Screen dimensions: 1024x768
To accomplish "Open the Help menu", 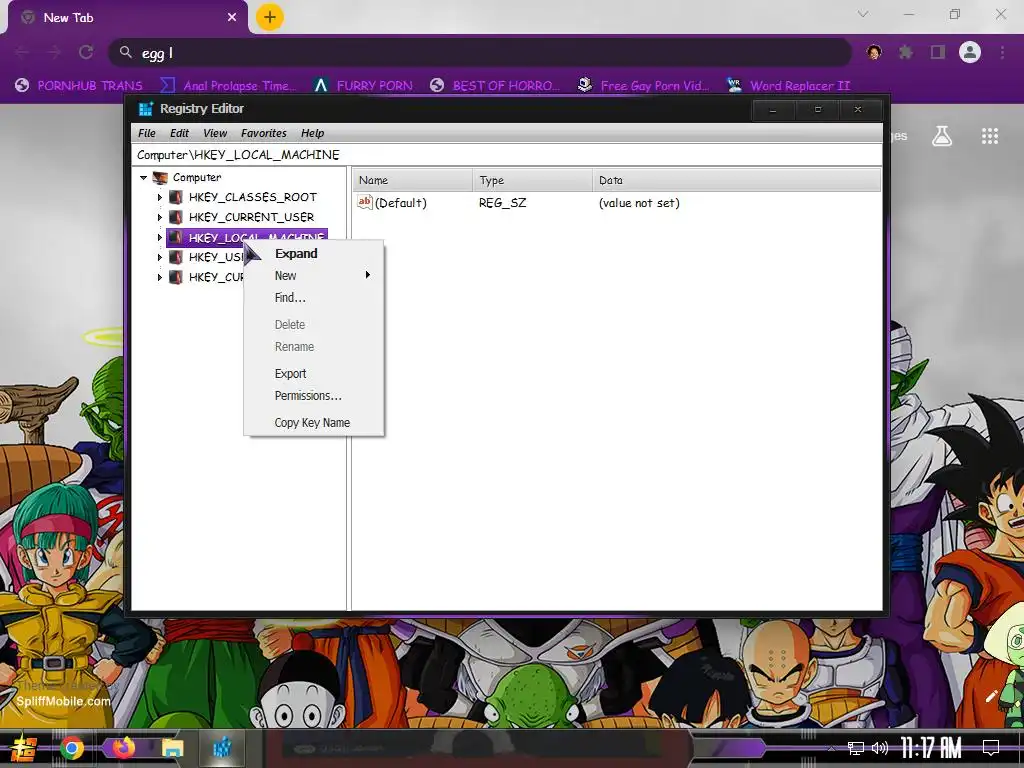I will 312,133.
